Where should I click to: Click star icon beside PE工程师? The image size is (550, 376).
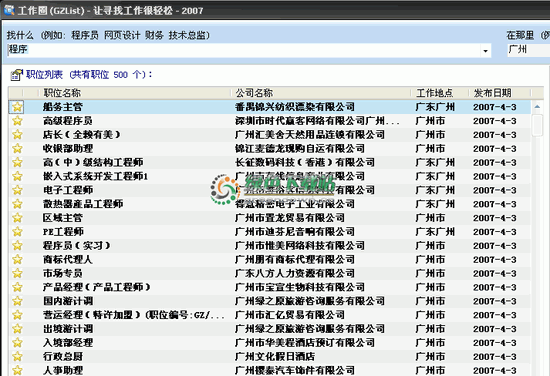point(17,232)
